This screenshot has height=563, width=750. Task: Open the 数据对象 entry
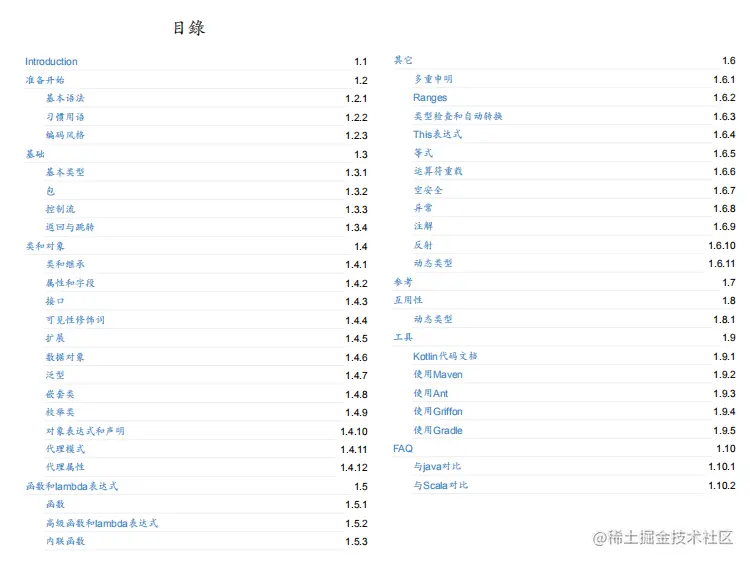(65, 357)
